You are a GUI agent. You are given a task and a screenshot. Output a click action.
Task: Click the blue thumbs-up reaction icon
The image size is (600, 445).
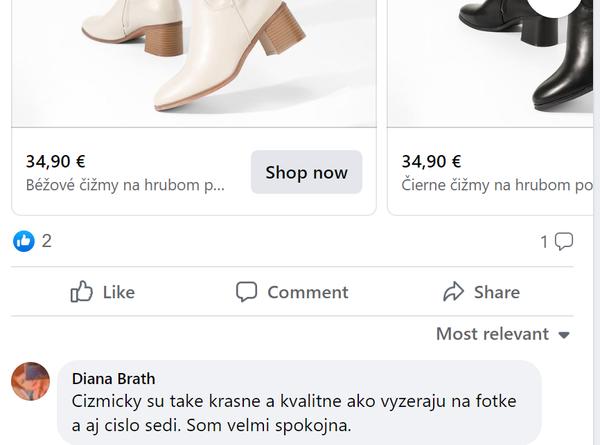coord(24,241)
